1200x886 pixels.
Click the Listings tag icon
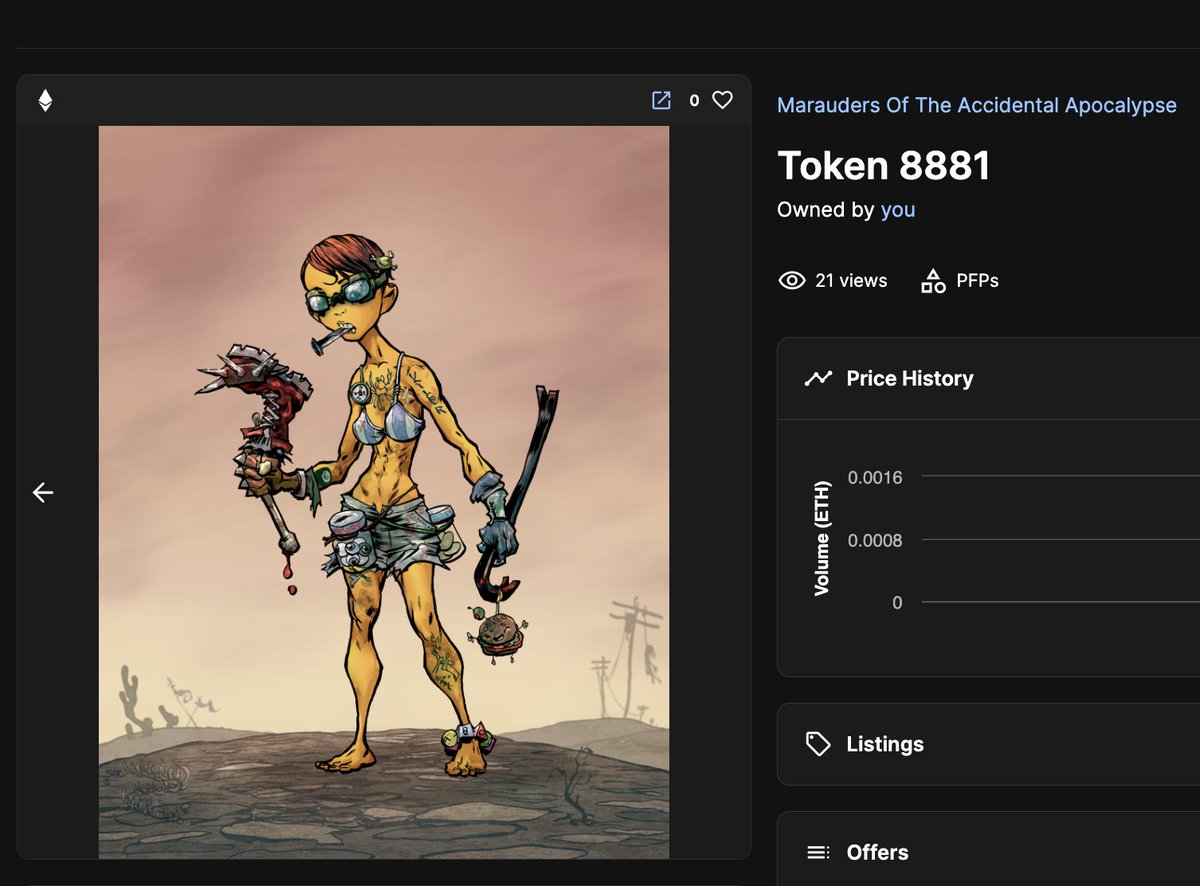[x=818, y=744]
